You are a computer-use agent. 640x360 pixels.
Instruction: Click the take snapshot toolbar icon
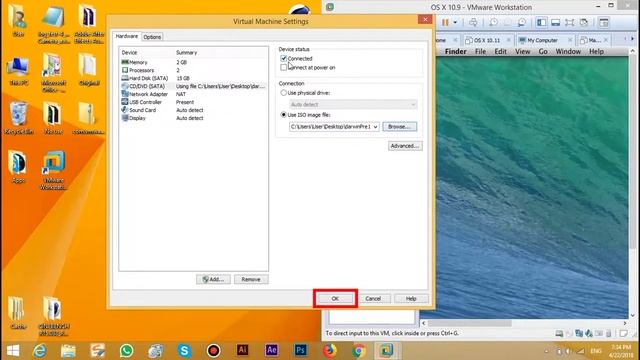pyautogui.click(x=493, y=22)
